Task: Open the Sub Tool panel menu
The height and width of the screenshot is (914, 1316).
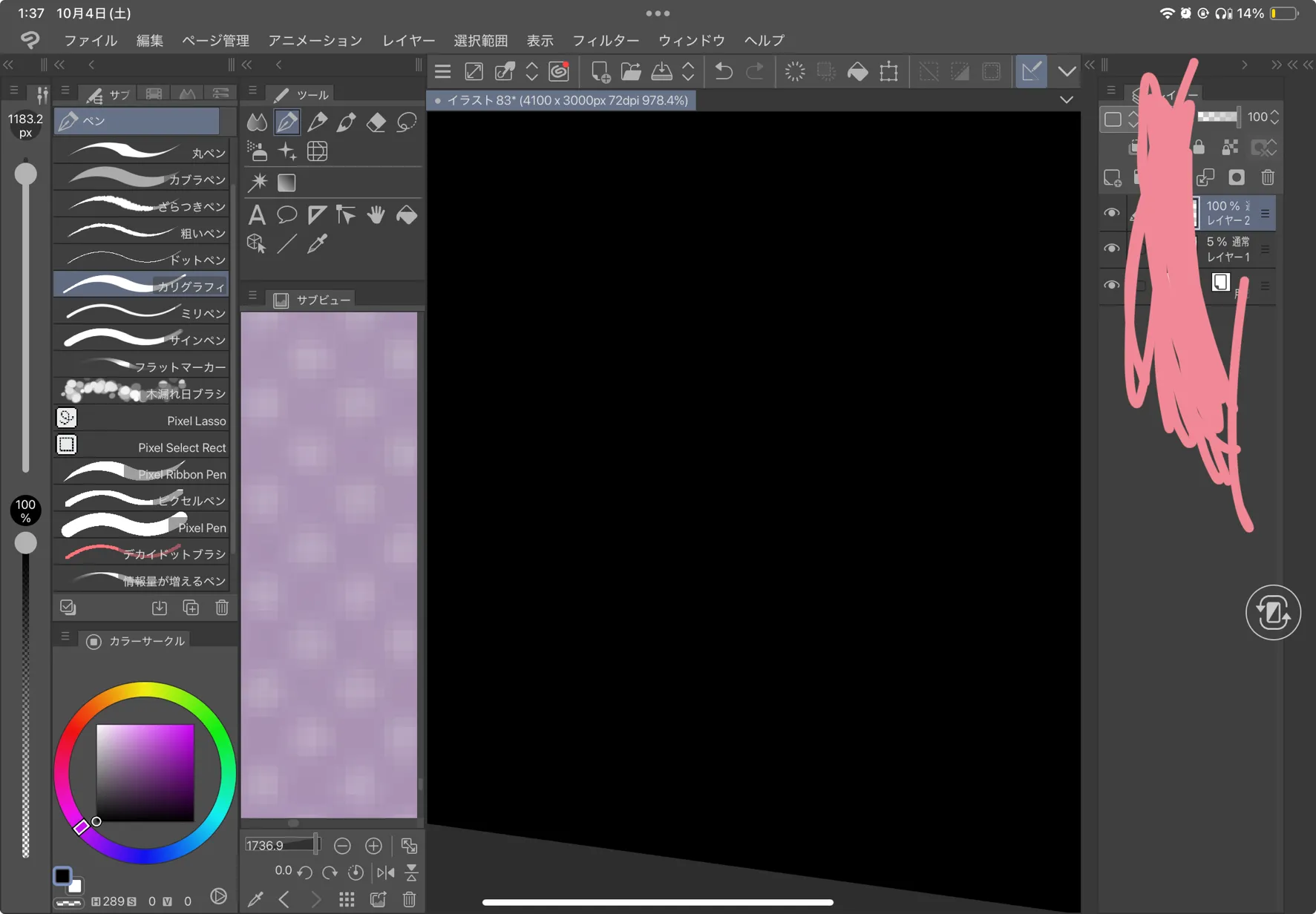Action: [x=65, y=91]
